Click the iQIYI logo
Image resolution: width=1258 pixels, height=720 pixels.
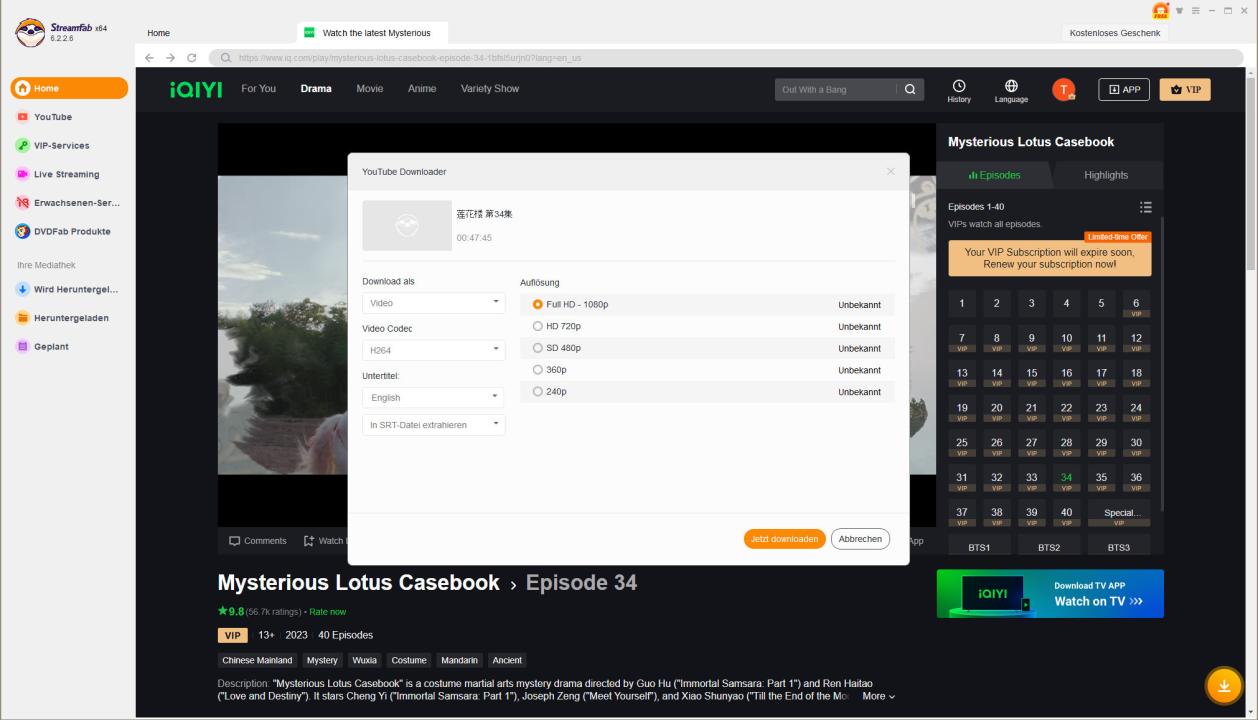196,89
